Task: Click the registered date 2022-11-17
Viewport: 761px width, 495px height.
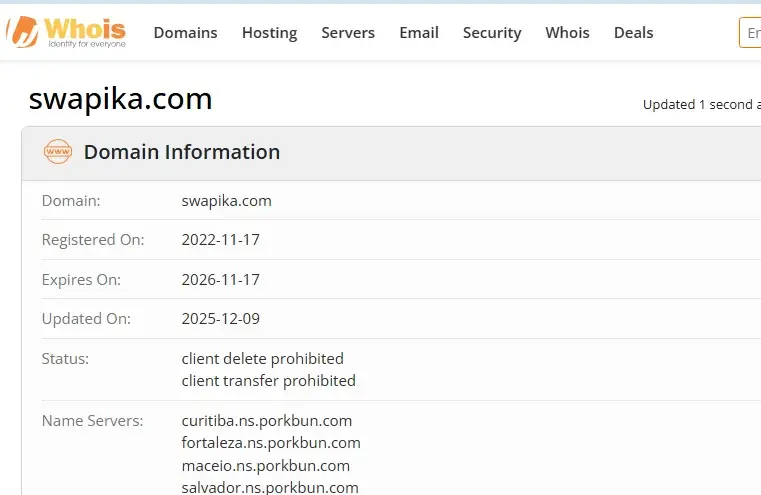Action: (221, 240)
